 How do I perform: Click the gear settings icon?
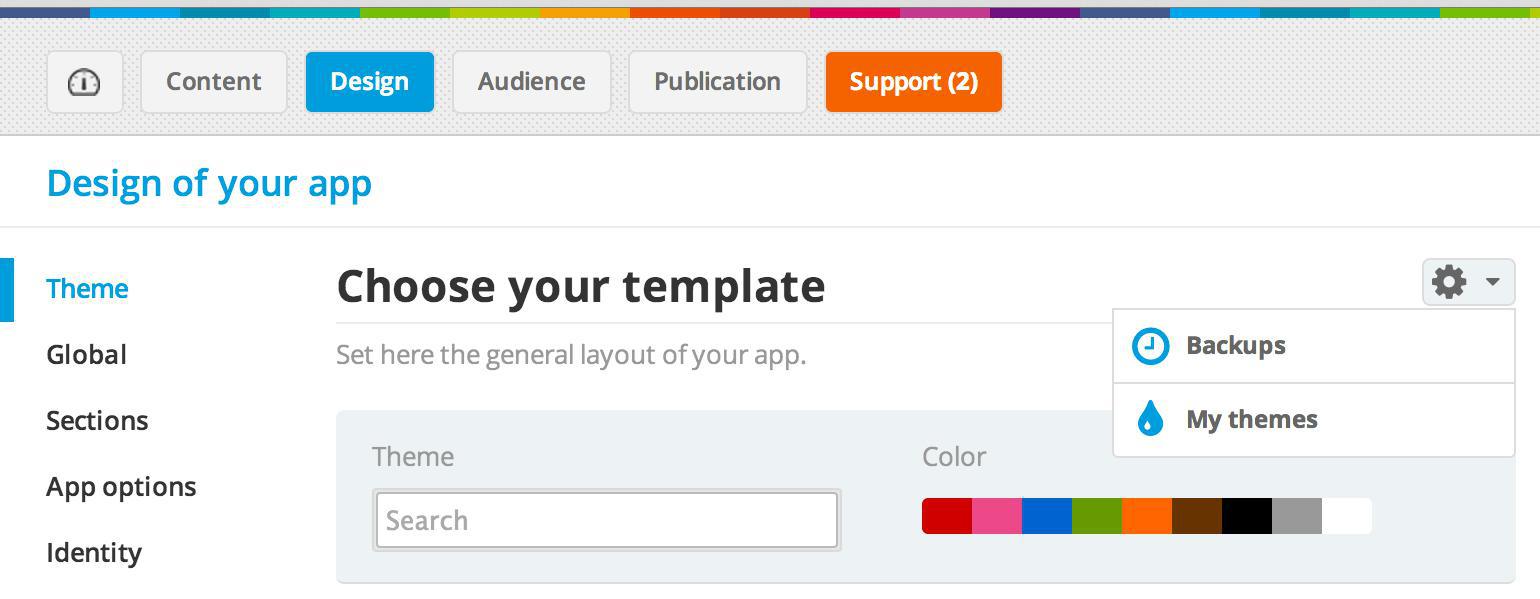[x=1449, y=282]
